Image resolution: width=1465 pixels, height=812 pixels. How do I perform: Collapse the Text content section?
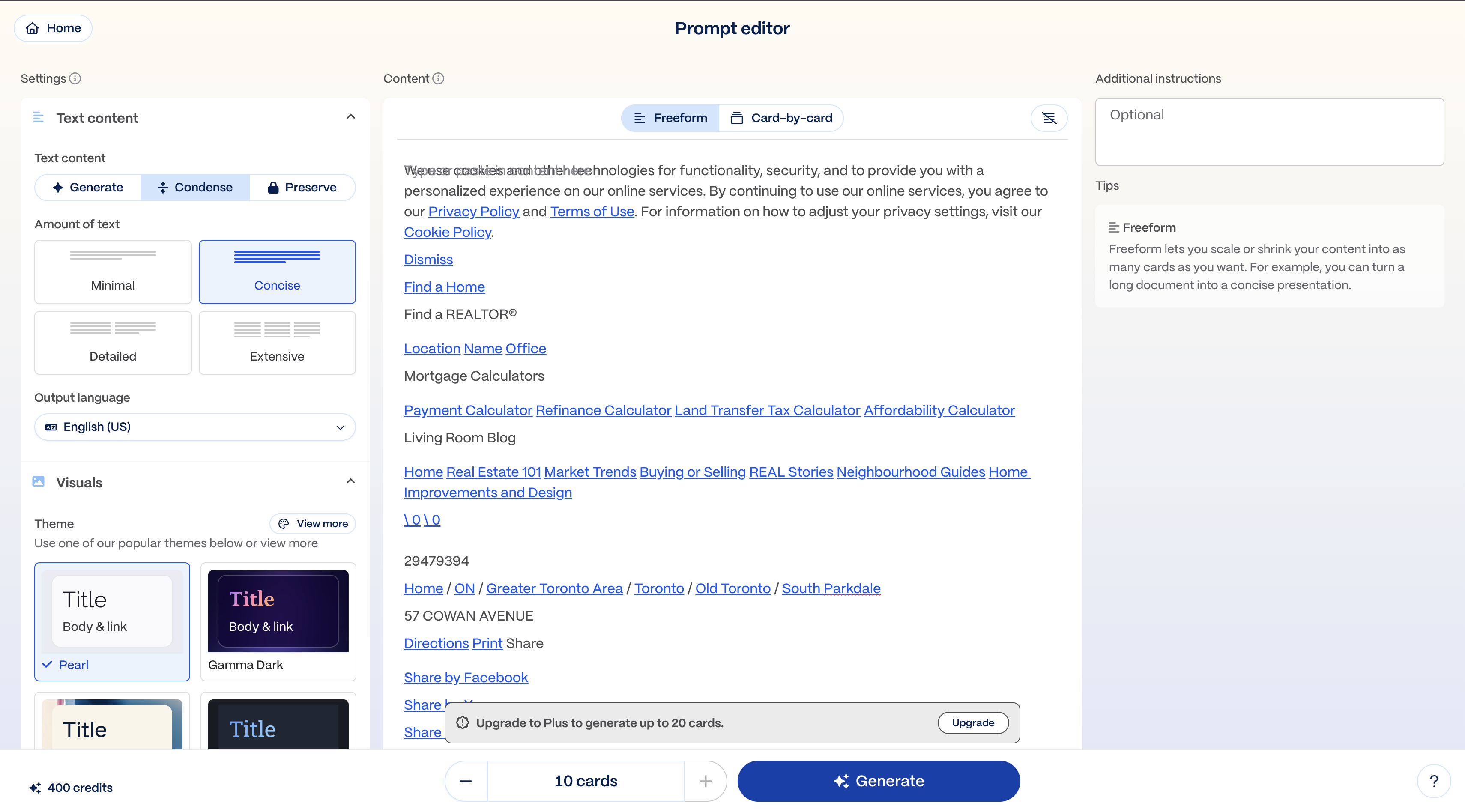coord(350,117)
